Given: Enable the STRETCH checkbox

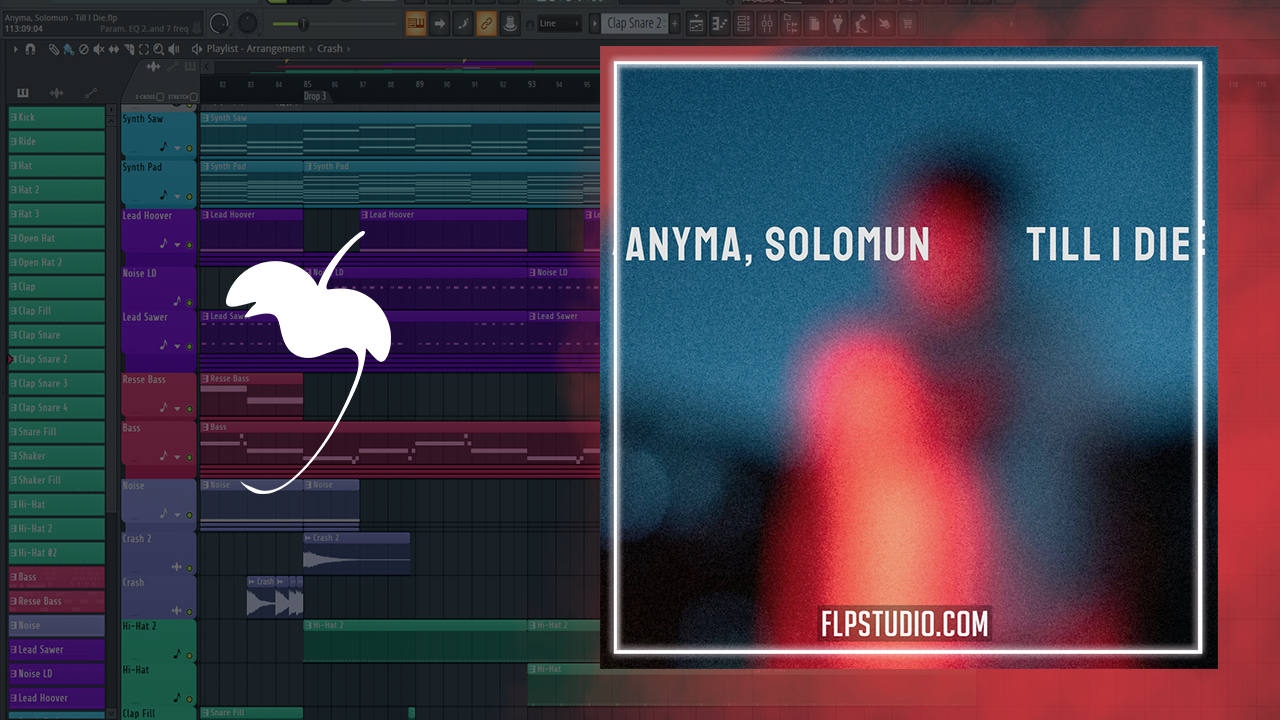Looking at the screenshot, I should 193,97.
